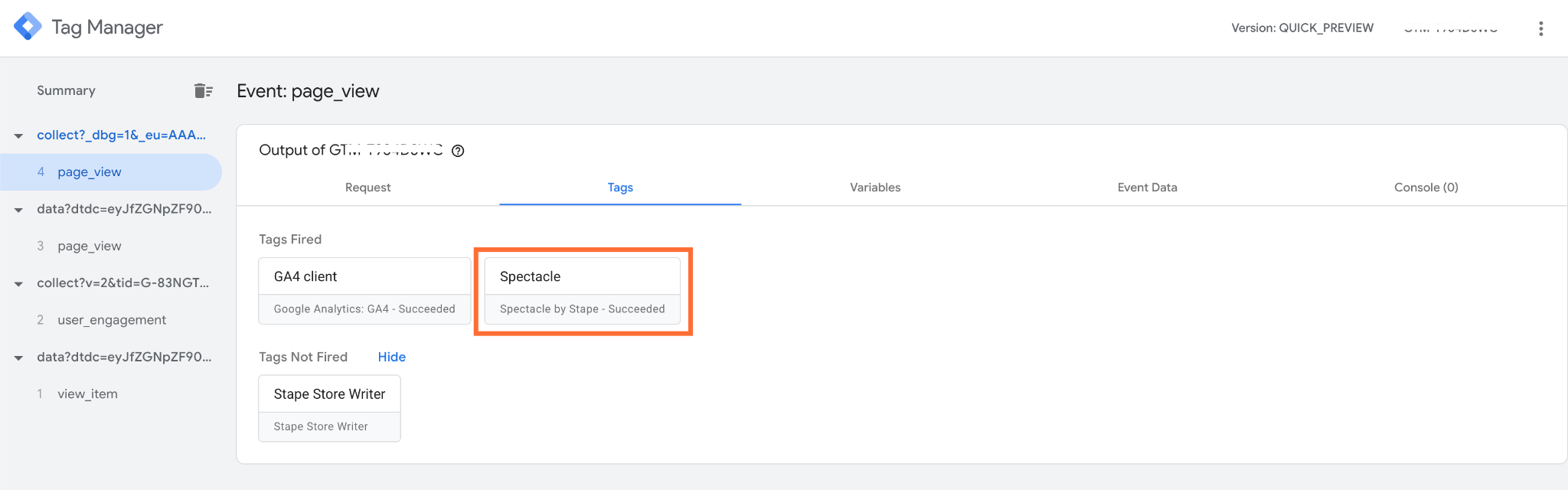
Task: Open the collect?_dbg=1&_eu=AAA request link
Action: click(121, 135)
